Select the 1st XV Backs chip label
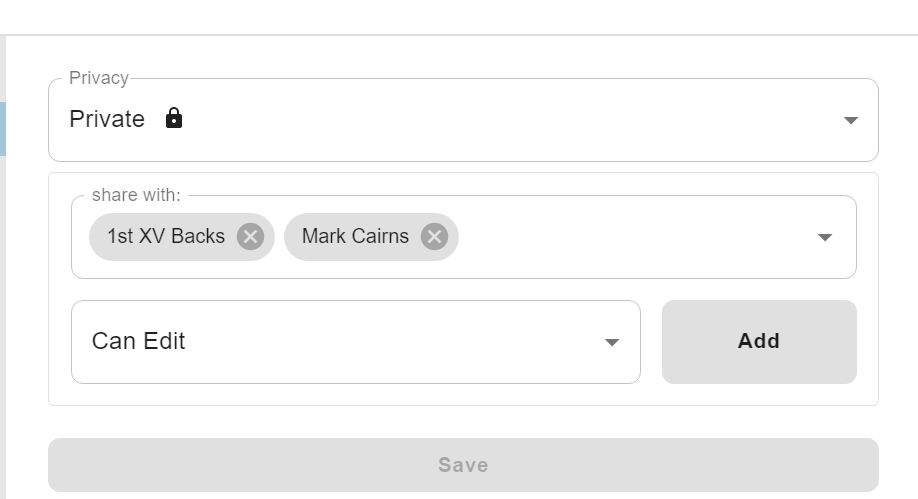This screenshot has height=499, width=918. coord(166,236)
